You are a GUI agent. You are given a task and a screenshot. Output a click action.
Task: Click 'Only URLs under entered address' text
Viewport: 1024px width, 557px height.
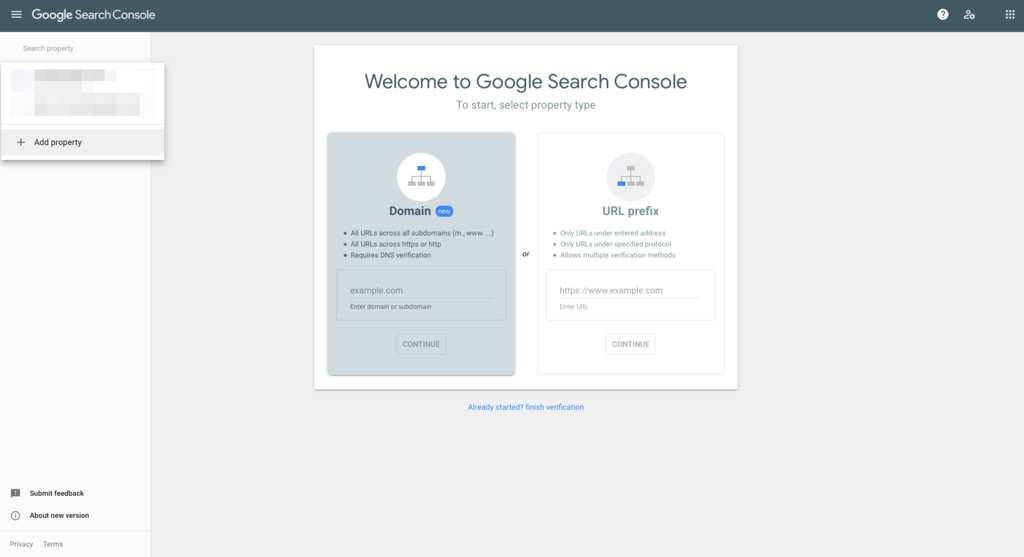pyautogui.click(x=613, y=233)
